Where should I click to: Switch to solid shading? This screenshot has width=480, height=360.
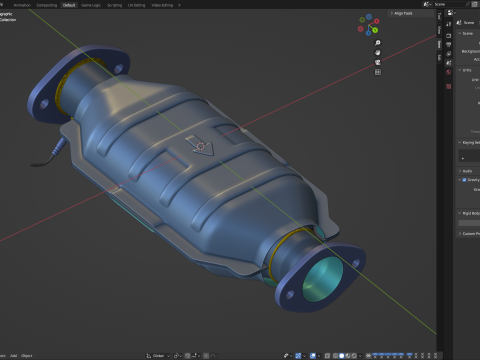point(341,356)
